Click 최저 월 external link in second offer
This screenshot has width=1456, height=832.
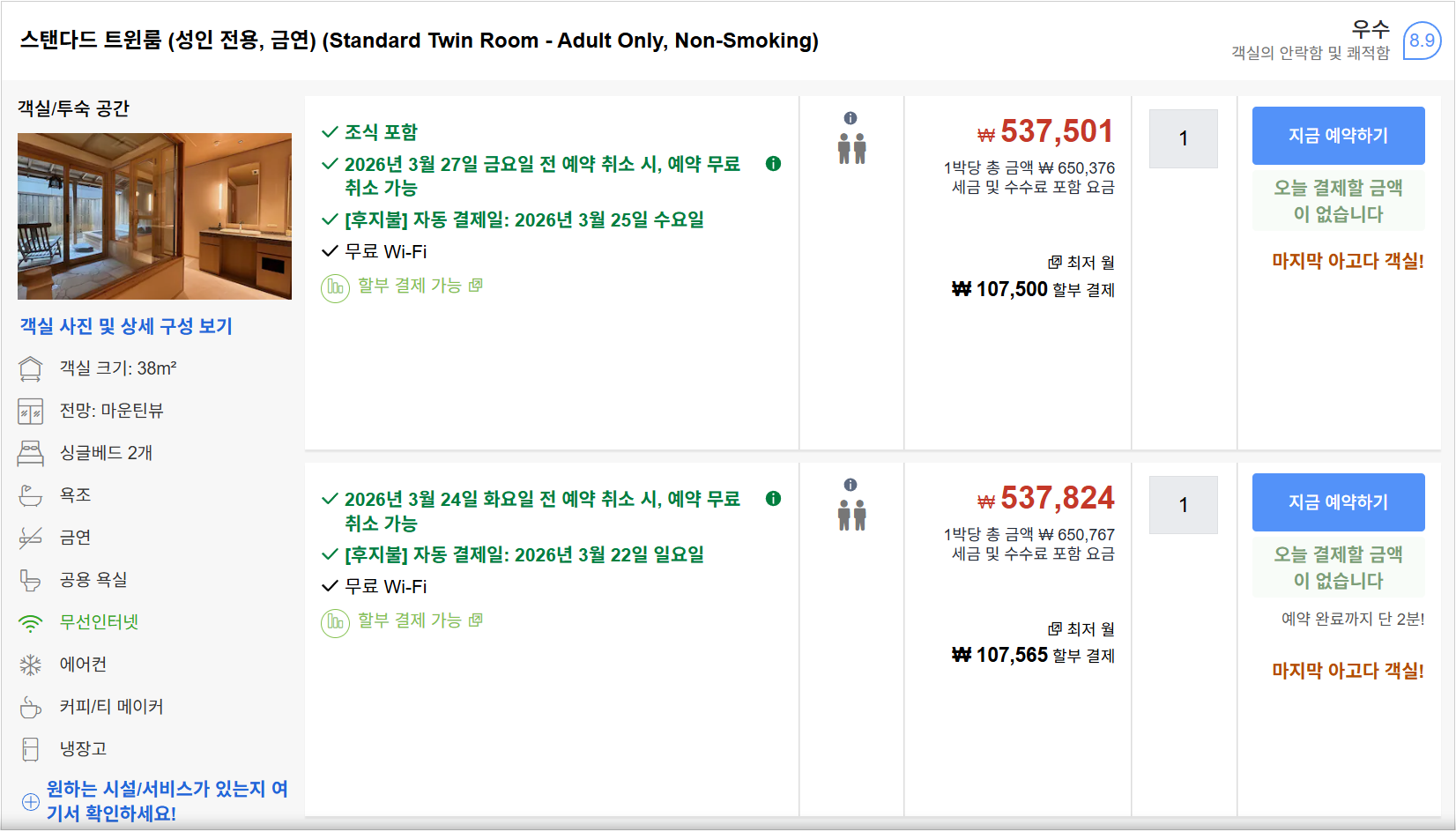pyautogui.click(x=1081, y=629)
